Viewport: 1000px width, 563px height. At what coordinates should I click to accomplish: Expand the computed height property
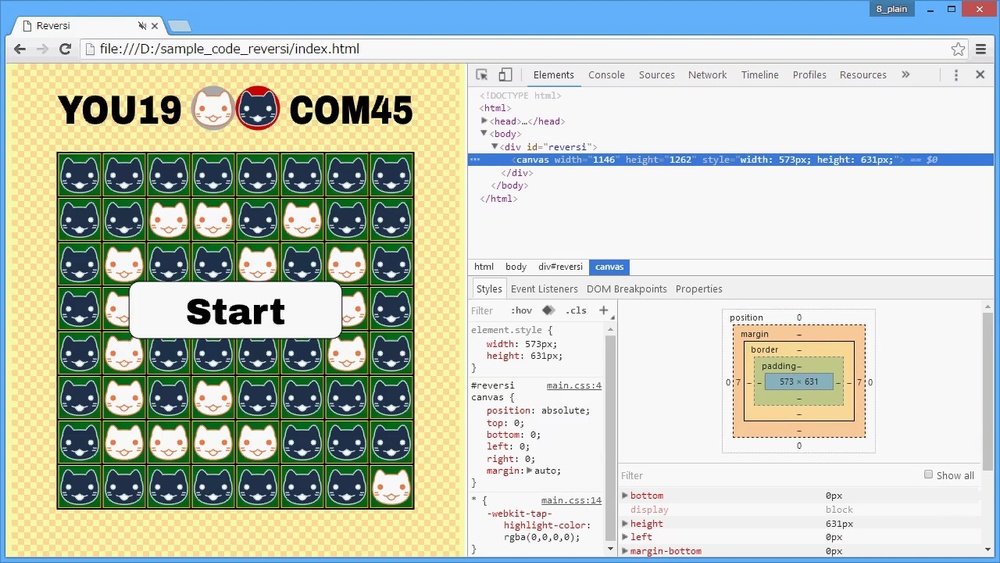[625, 523]
